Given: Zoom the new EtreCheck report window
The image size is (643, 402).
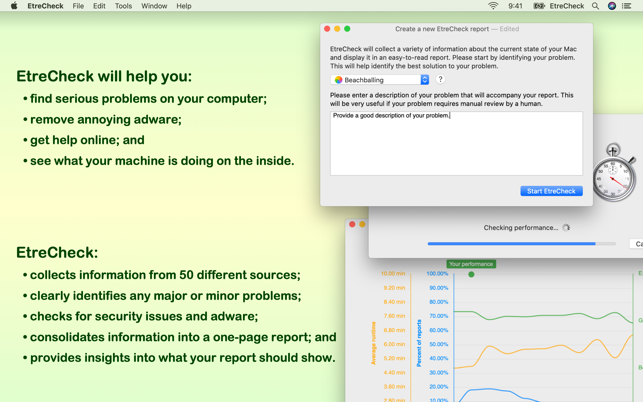Looking at the screenshot, I should click(347, 29).
